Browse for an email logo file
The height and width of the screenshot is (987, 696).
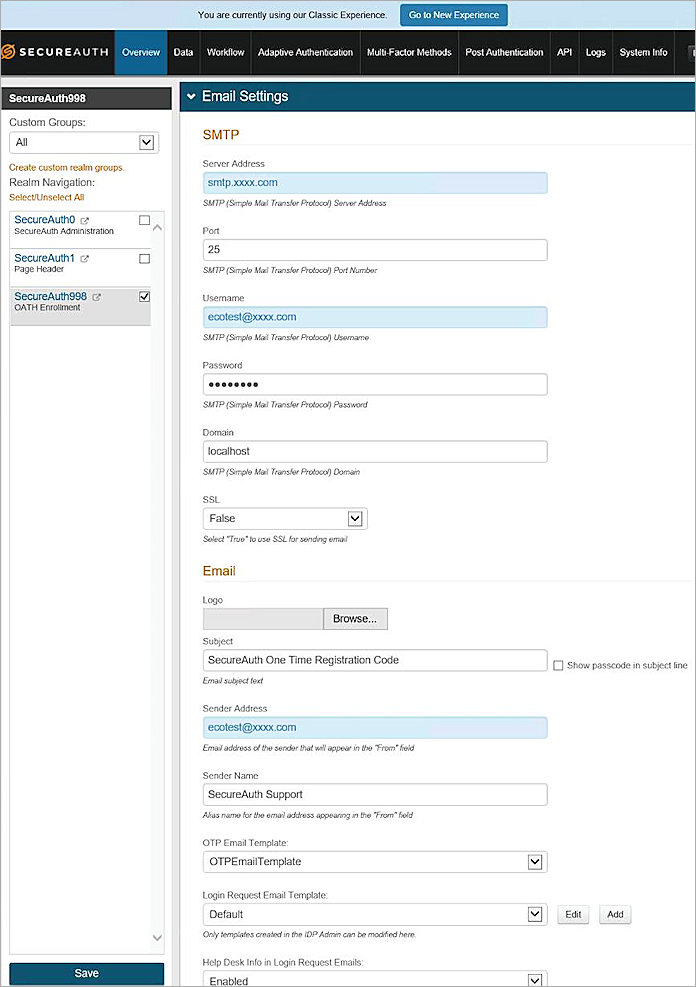click(355, 618)
